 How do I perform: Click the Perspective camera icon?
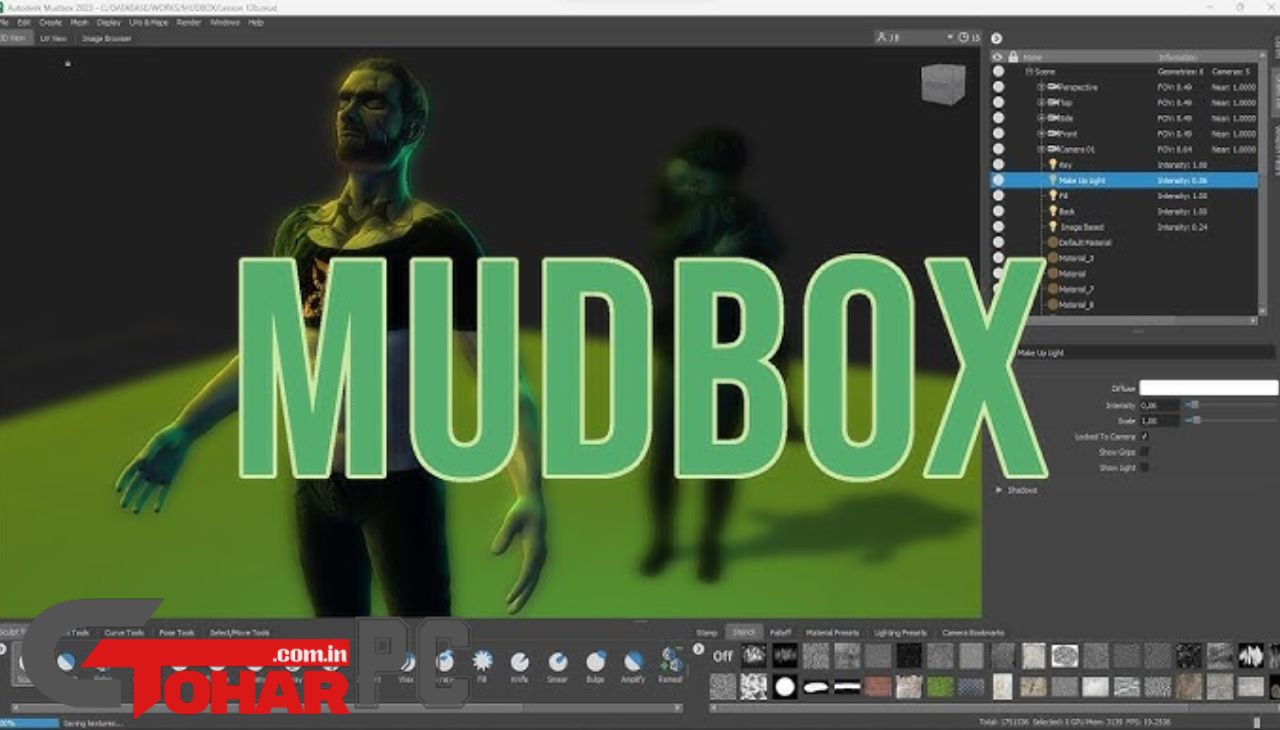(x=1053, y=87)
